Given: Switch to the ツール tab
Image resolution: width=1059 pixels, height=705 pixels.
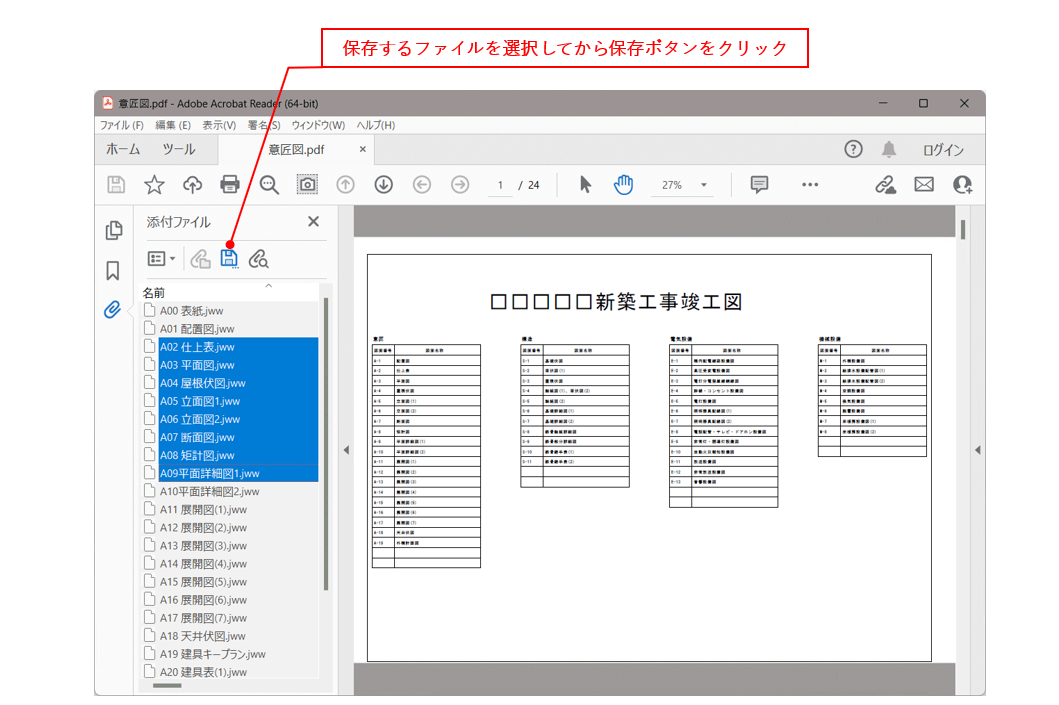Looking at the screenshot, I should pos(179,150).
